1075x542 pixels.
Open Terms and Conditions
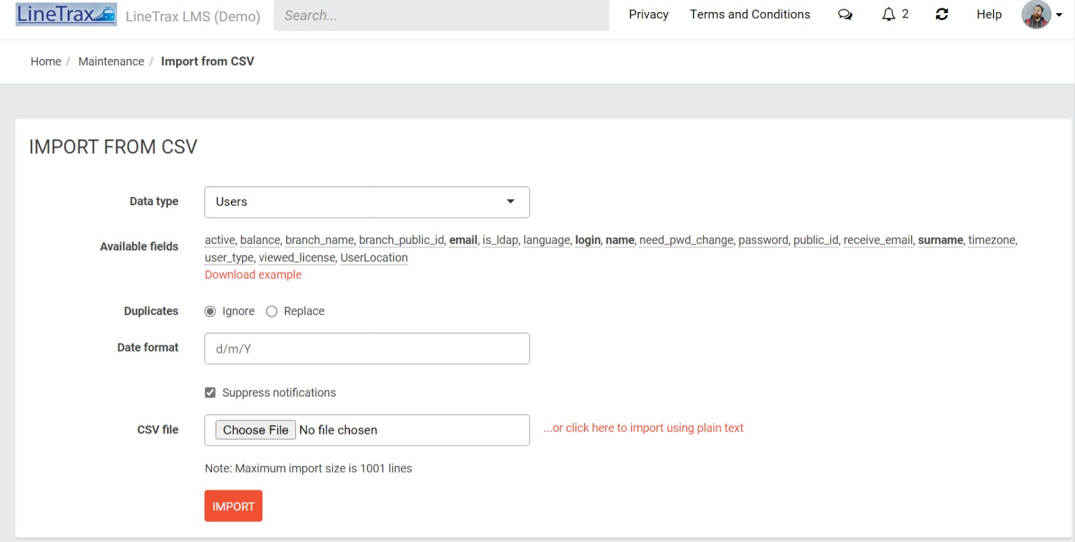coord(750,14)
